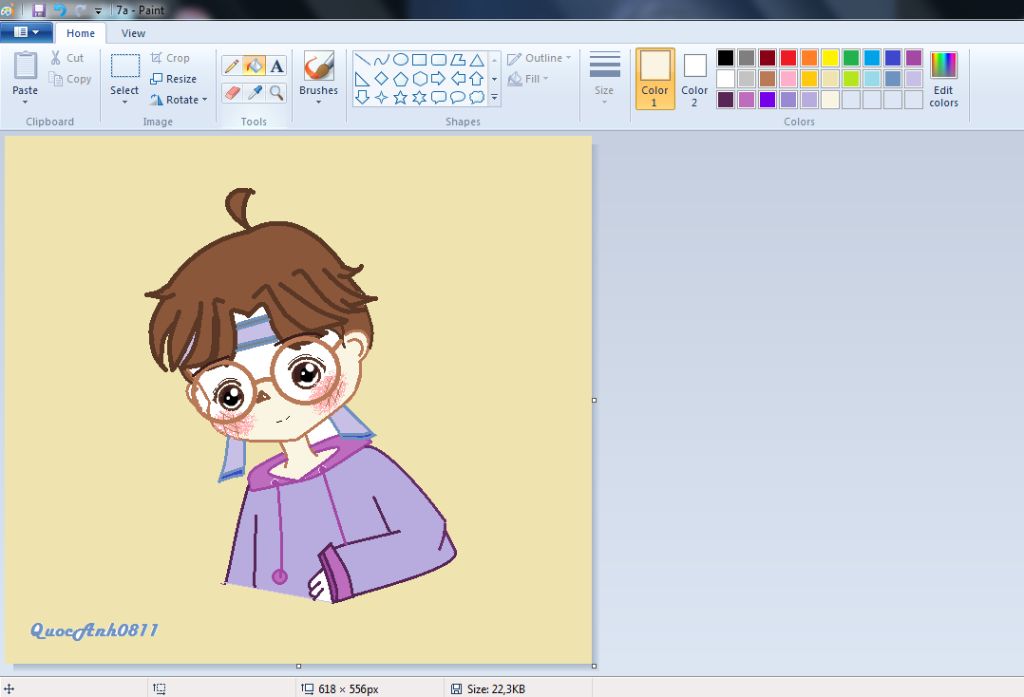Click the Undo arrow in the title bar
Viewport: 1024px width, 697px height.
coord(59,10)
